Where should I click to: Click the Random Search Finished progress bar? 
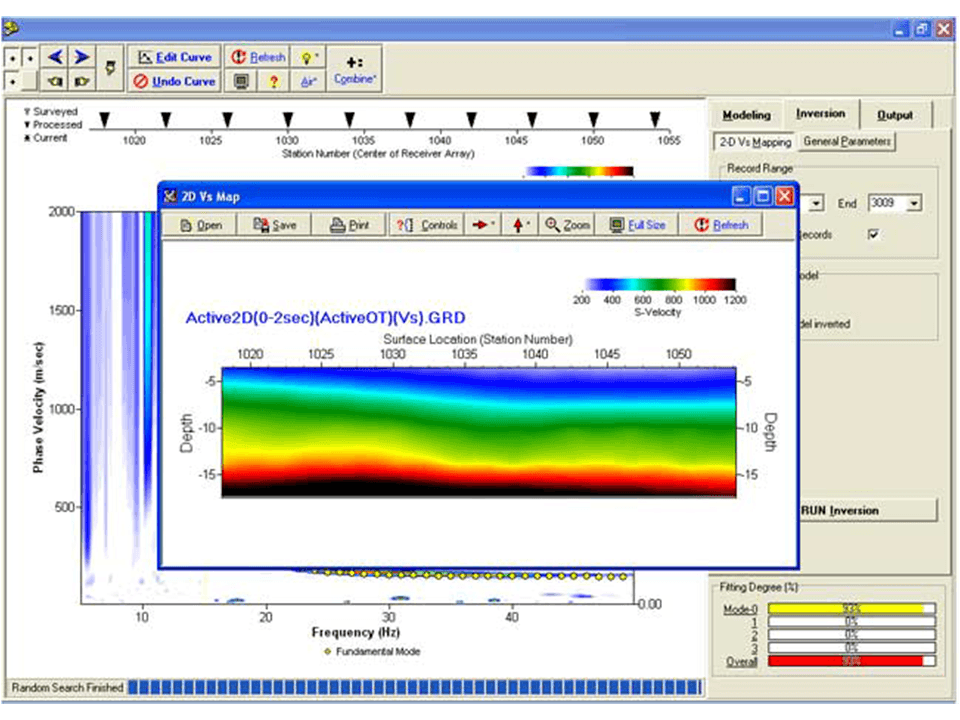click(x=415, y=687)
